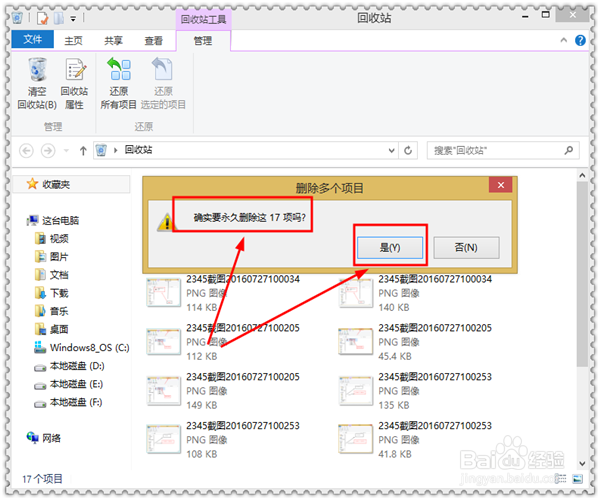Switch to the Share (共享) tab
600x500 pixels.
[114, 41]
